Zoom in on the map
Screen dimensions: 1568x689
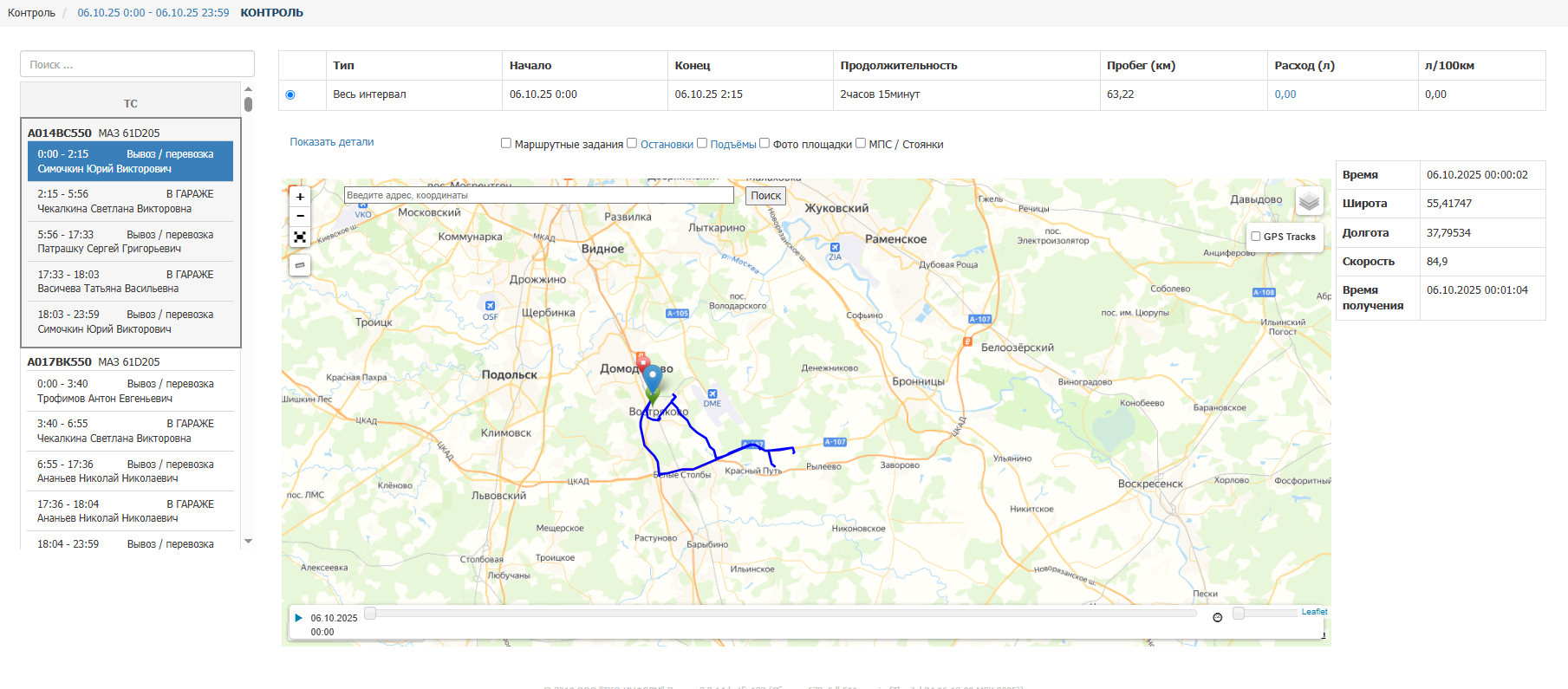coord(300,197)
